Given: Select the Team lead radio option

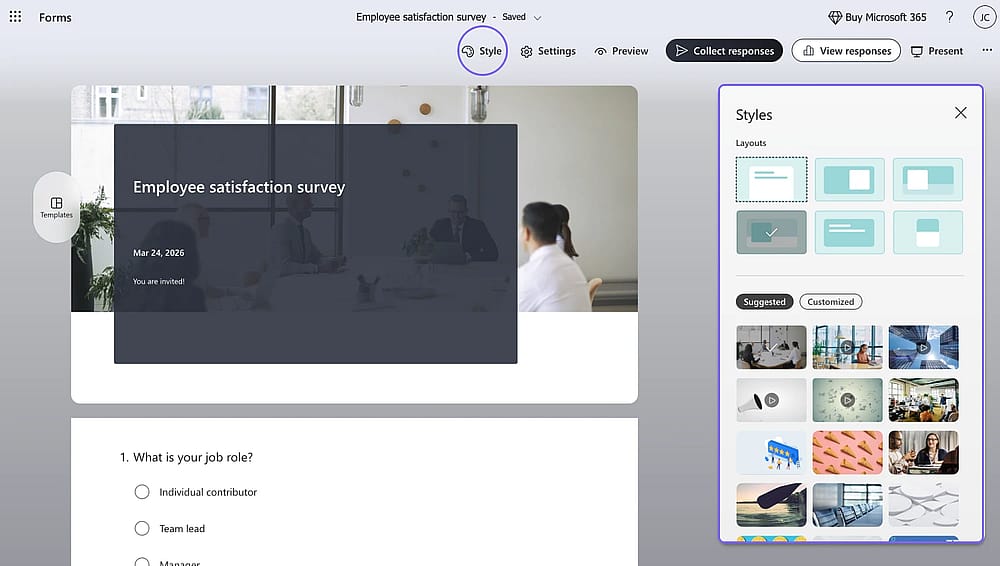Looking at the screenshot, I should 142,528.
